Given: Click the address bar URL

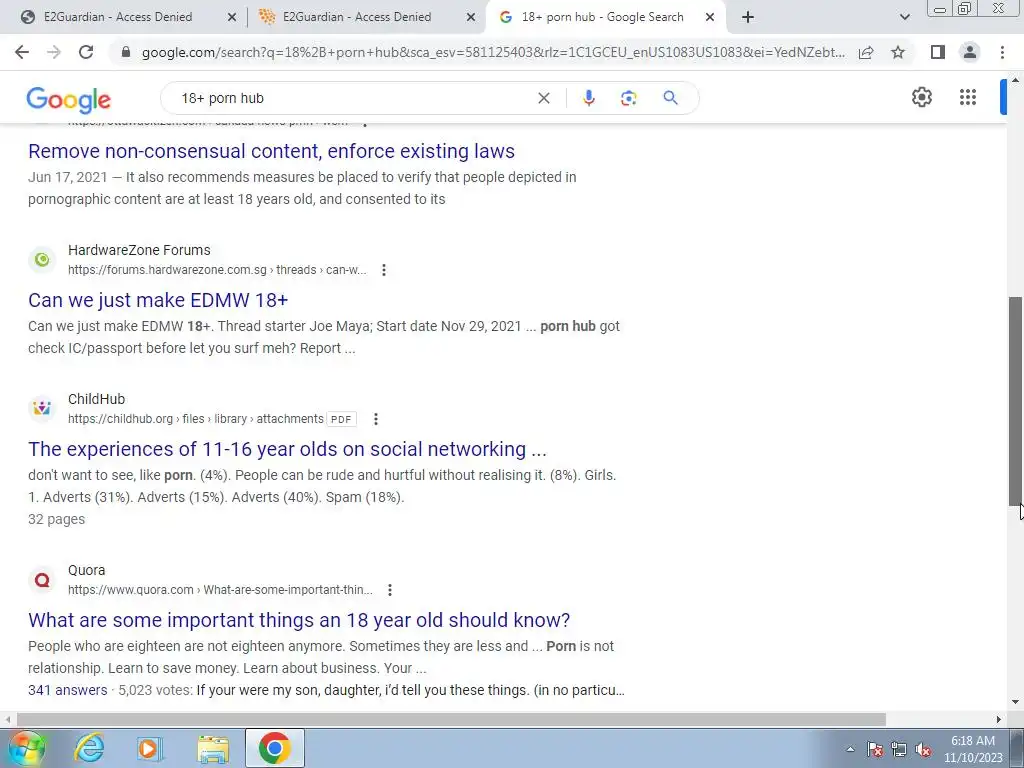Looking at the screenshot, I should pyautogui.click(x=493, y=52).
